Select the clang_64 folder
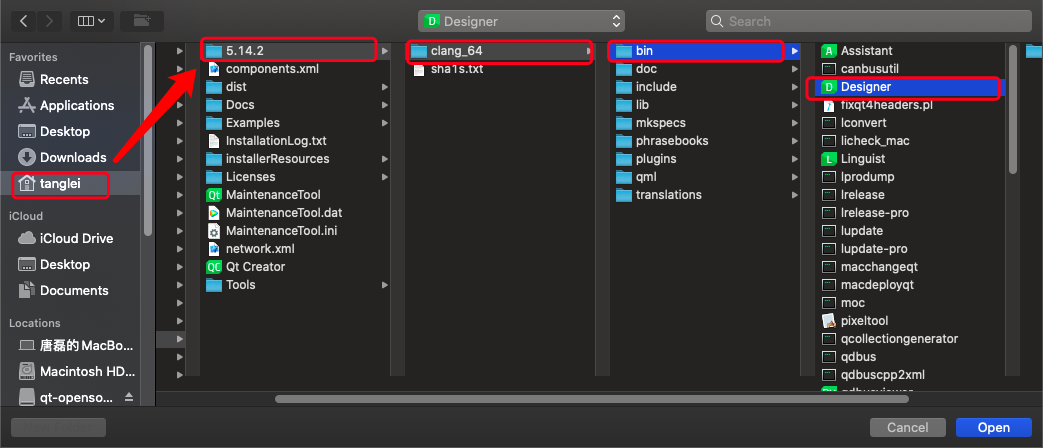1043x448 pixels. pyautogui.click(x=500, y=51)
